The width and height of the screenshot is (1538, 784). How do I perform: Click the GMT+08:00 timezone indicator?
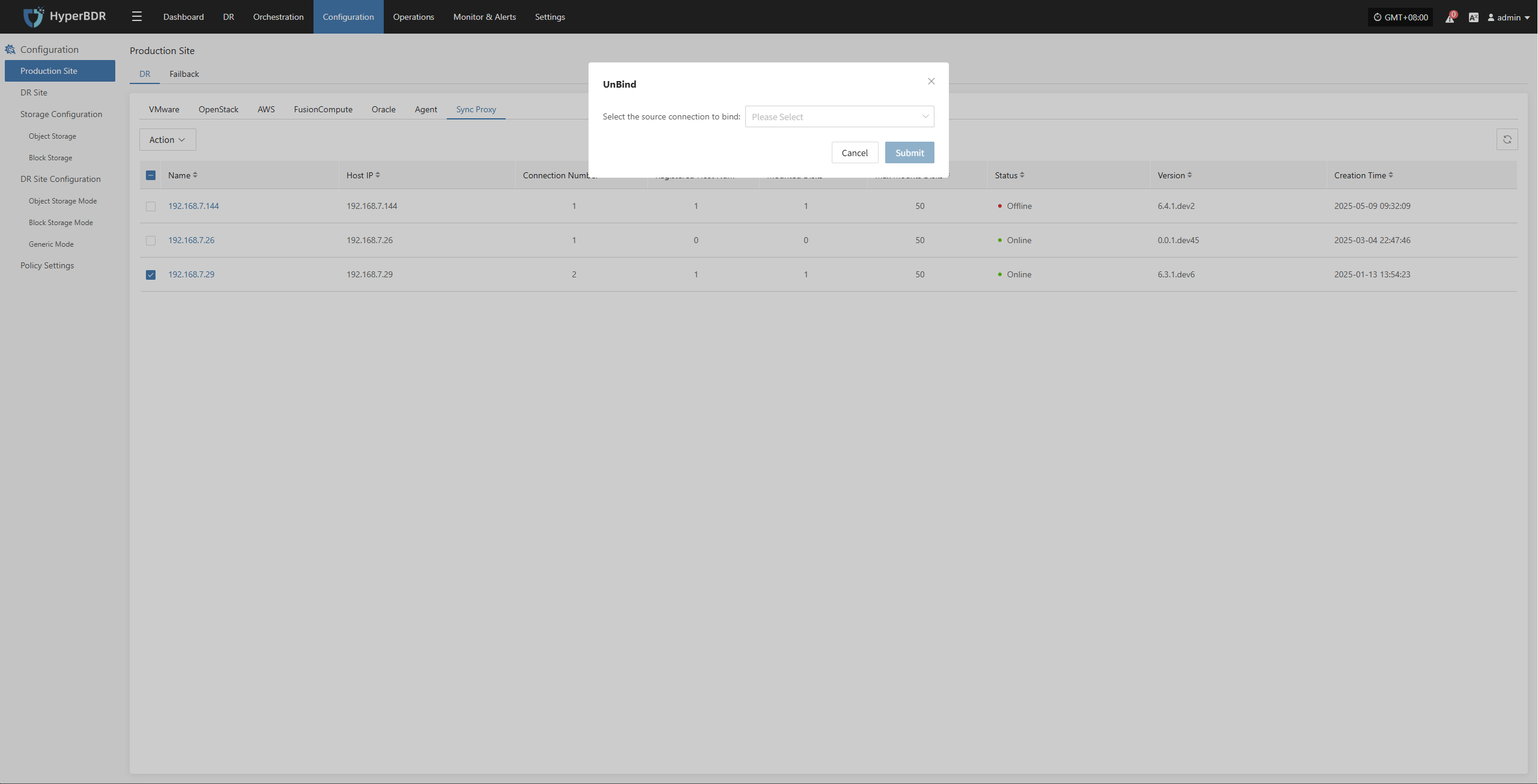pos(1400,17)
